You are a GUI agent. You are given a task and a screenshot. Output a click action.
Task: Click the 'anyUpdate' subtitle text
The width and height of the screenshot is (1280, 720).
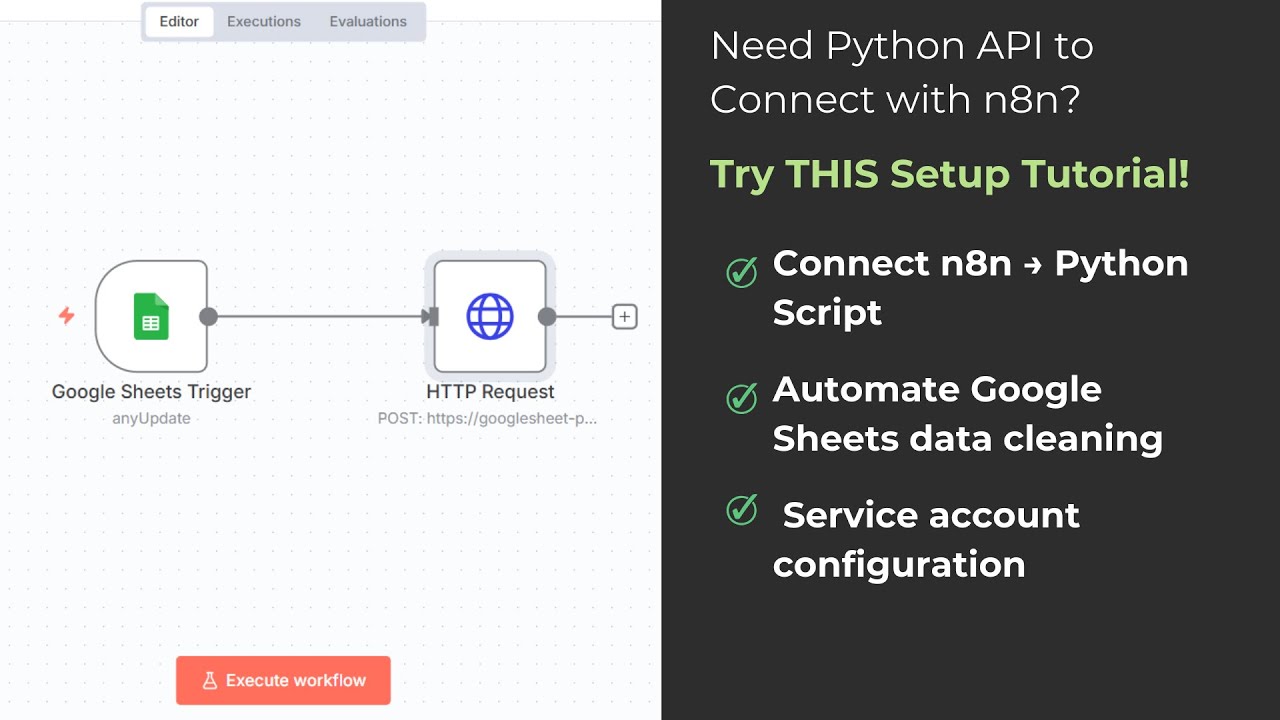click(151, 418)
